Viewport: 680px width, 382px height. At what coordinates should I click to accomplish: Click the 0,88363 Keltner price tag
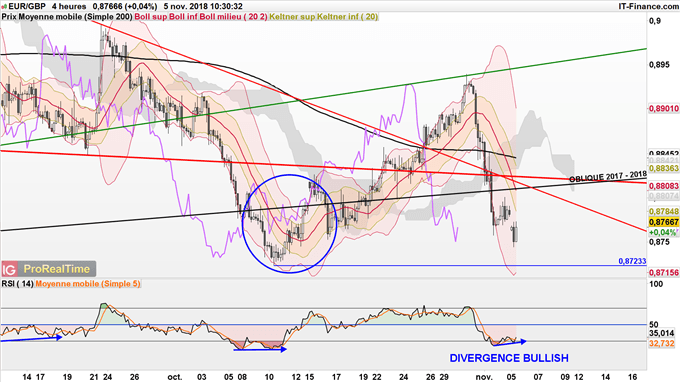664,168
